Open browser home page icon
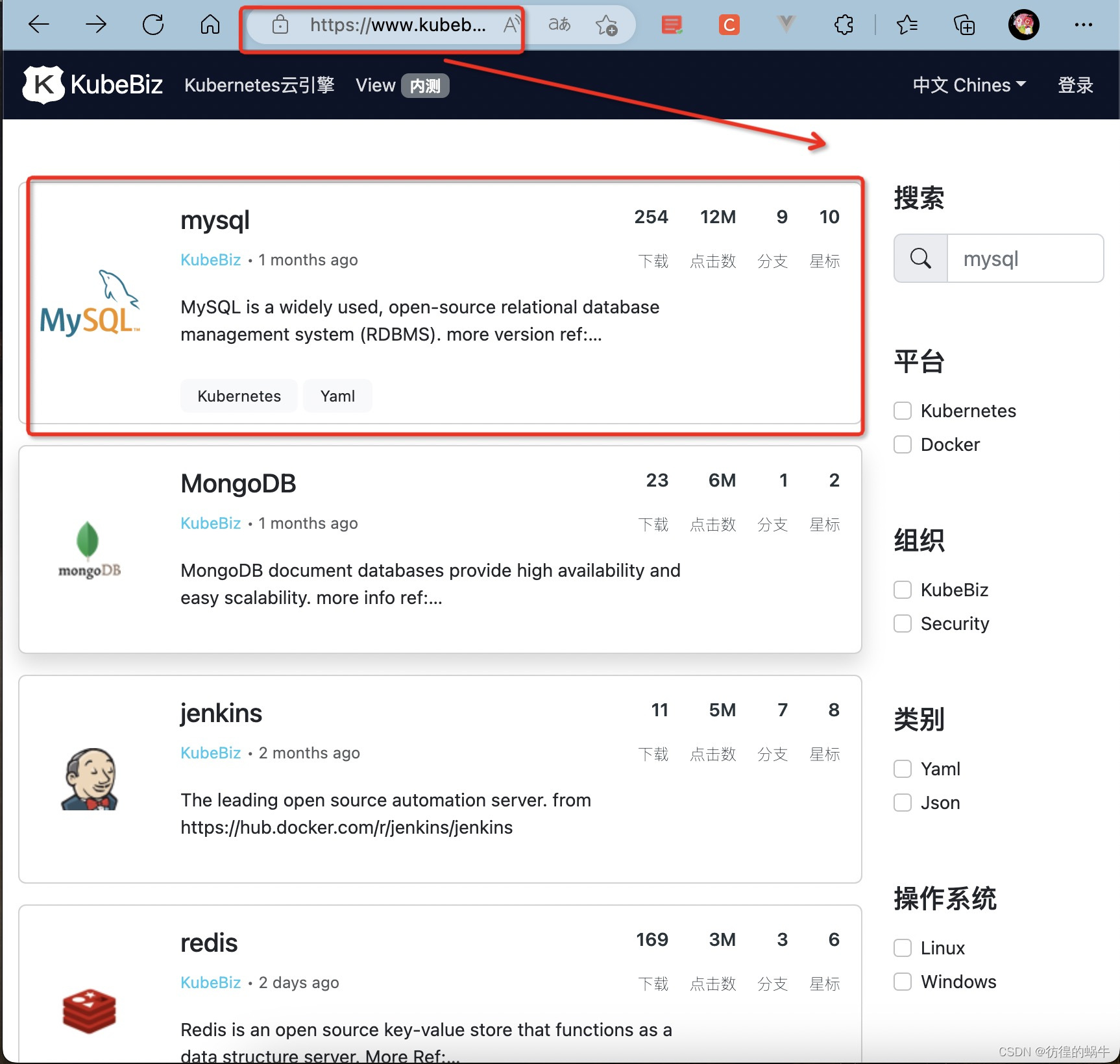Viewport: 1120px width, 1064px height. [210, 25]
